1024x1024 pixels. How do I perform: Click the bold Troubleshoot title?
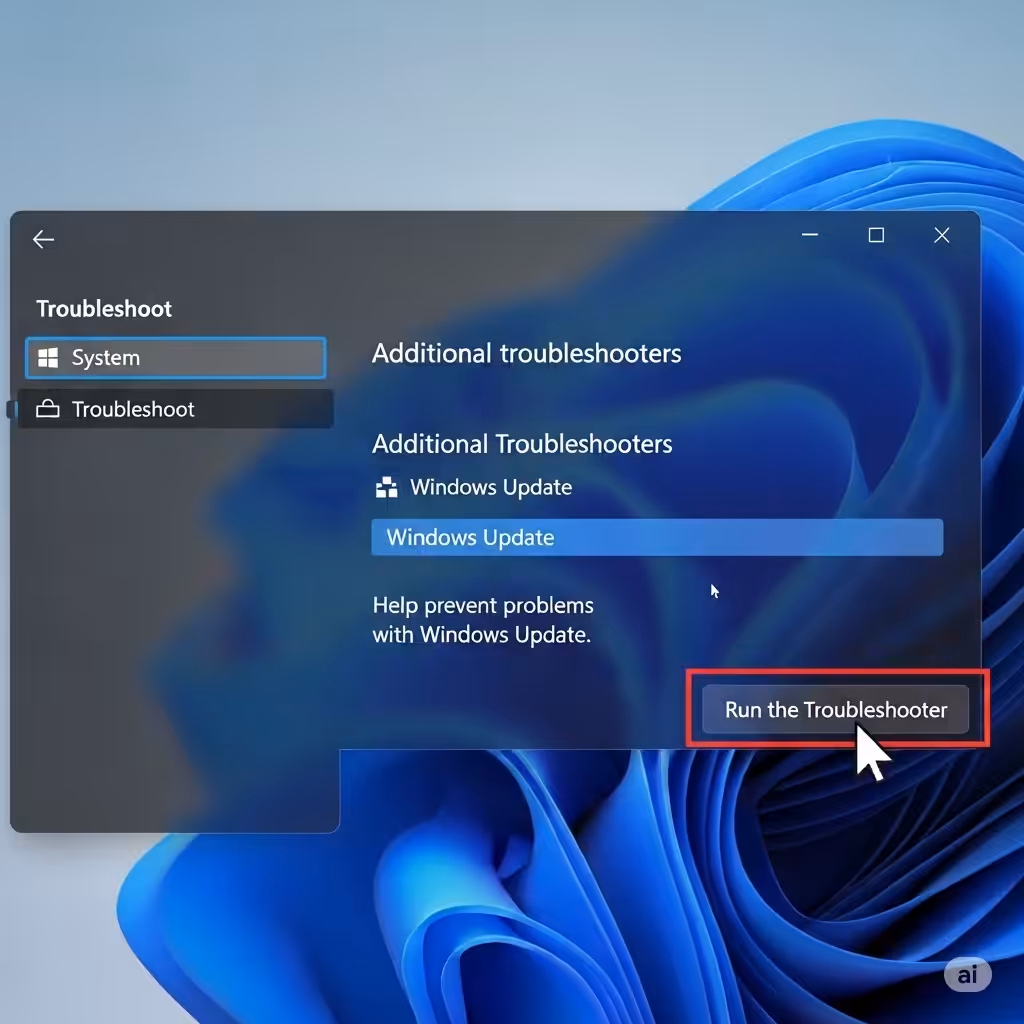104,309
